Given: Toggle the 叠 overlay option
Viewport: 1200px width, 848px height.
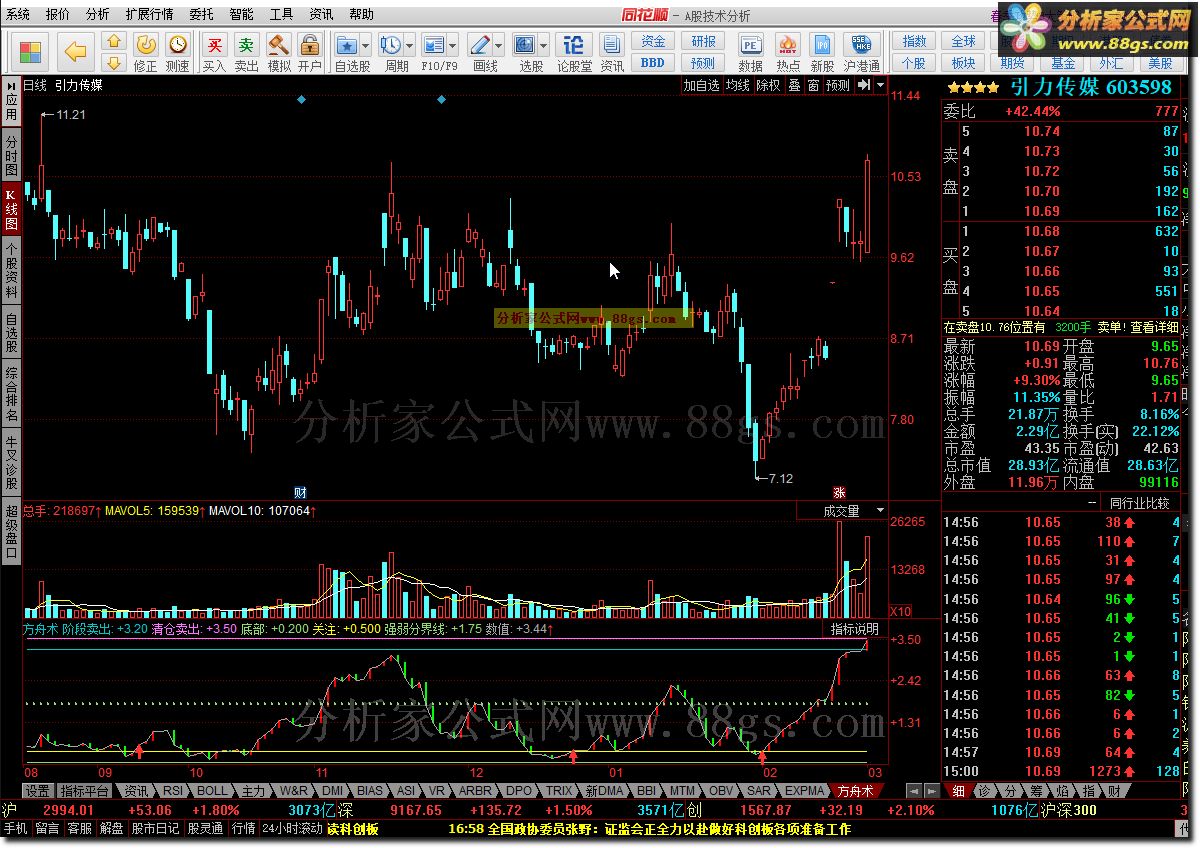Looking at the screenshot, I should tap(794, 86).
